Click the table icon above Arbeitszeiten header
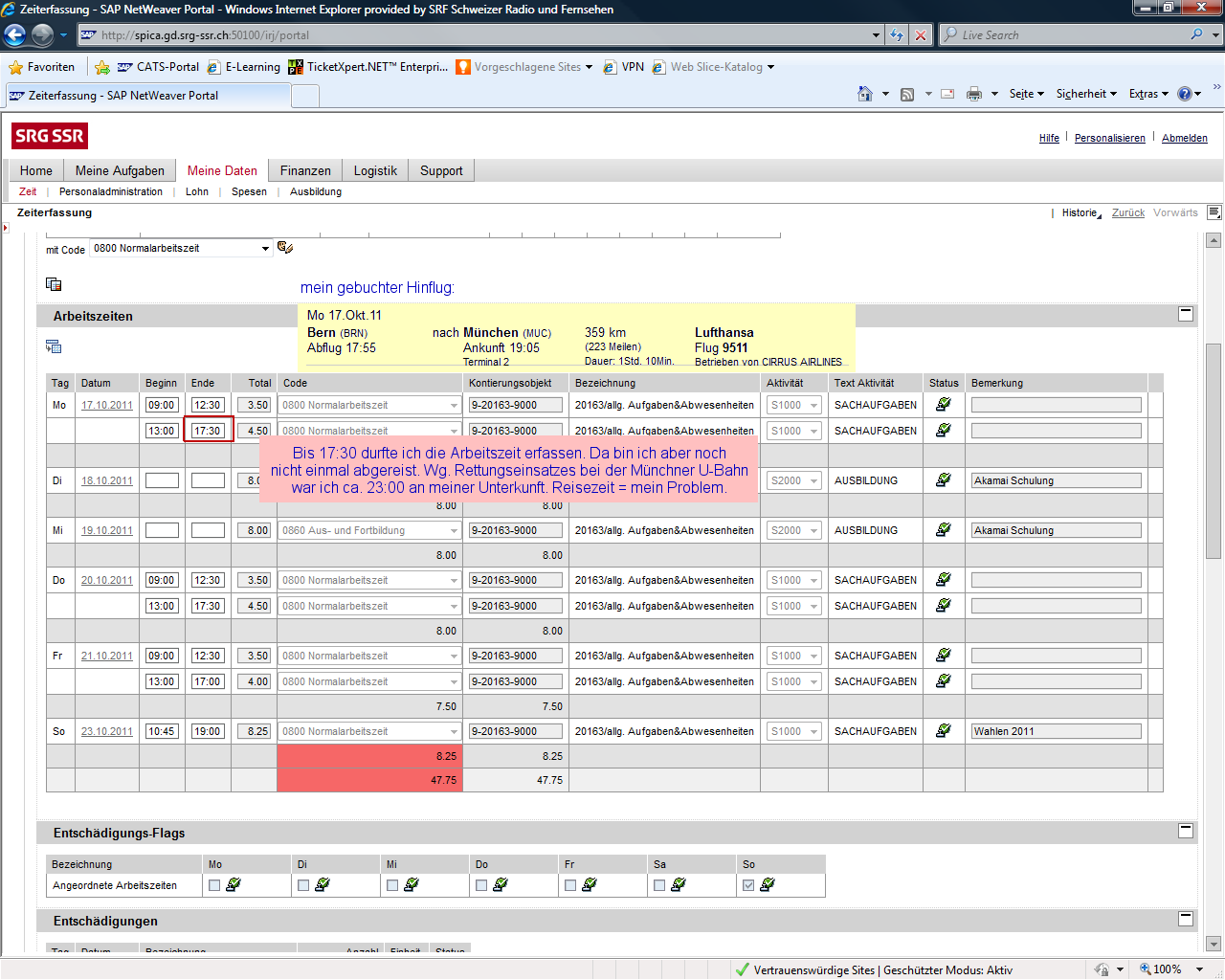The image size is (1225, 980). coord(54,284)
